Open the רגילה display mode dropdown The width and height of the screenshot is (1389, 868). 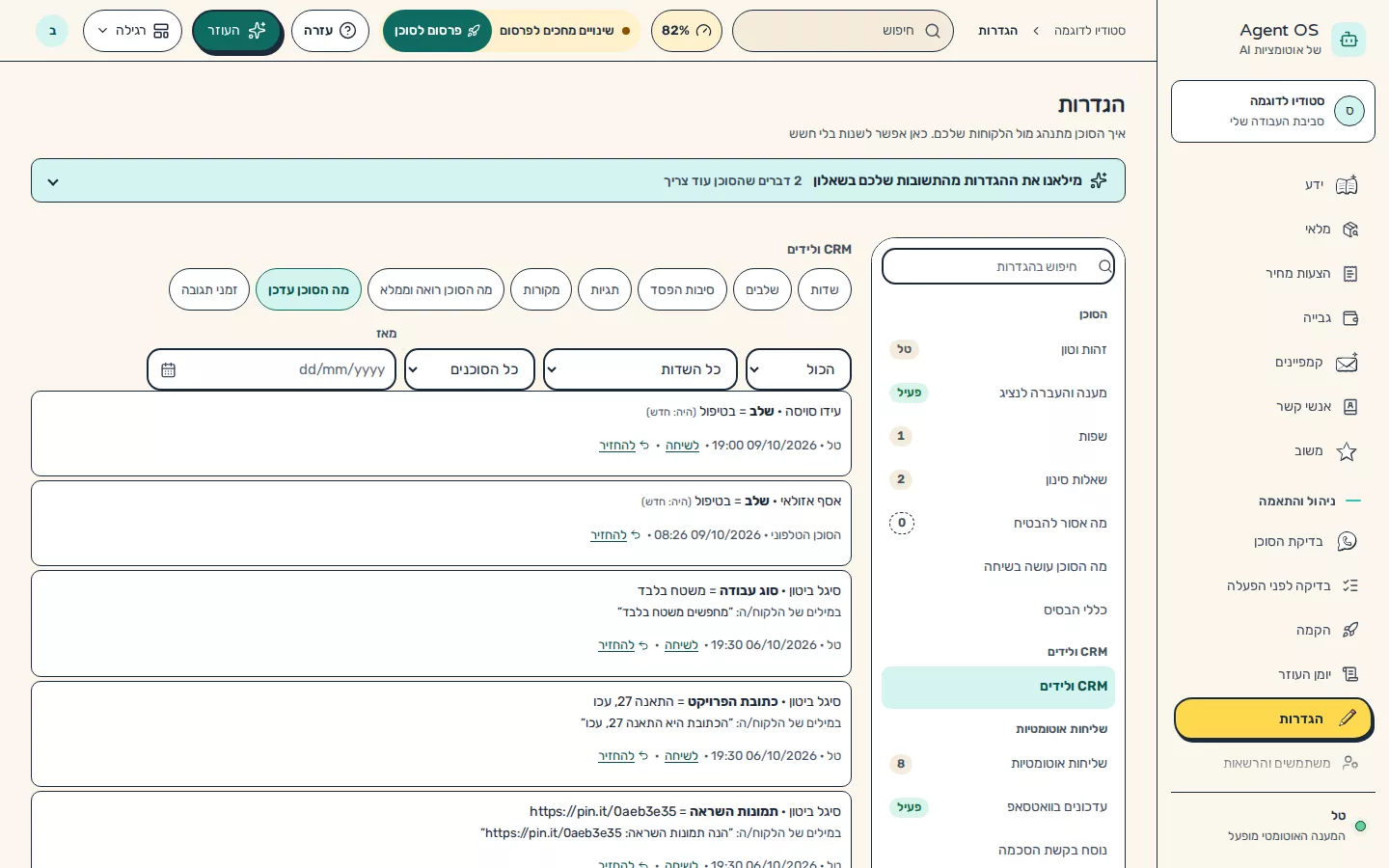click(x=133, y=31)
